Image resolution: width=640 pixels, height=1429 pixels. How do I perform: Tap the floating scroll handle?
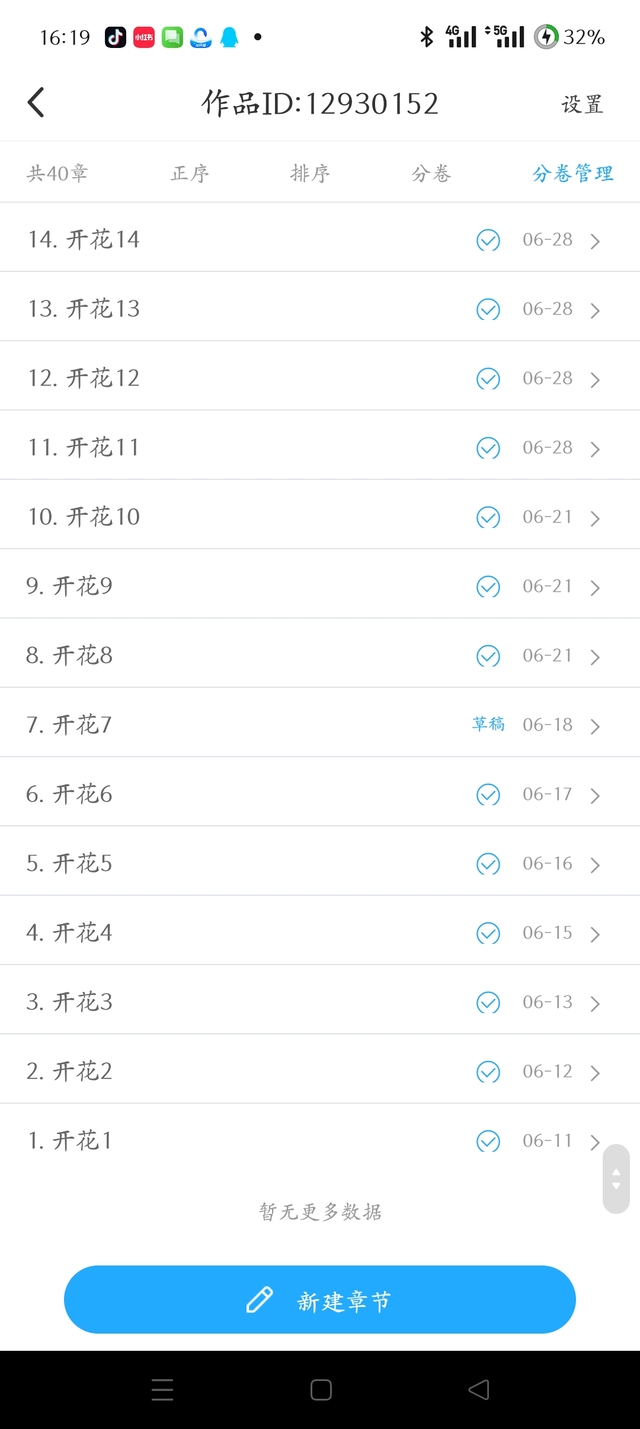point(616,1178)
